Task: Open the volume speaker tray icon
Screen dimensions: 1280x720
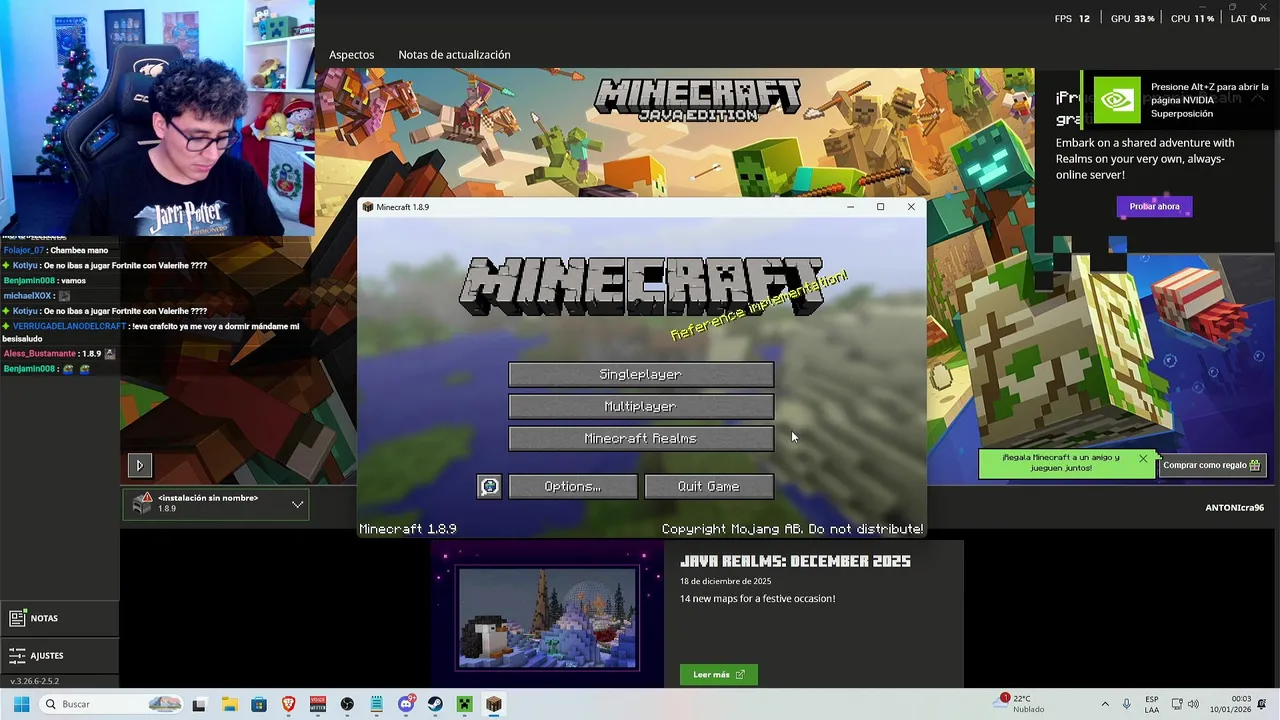Action: click(1194, 704)
